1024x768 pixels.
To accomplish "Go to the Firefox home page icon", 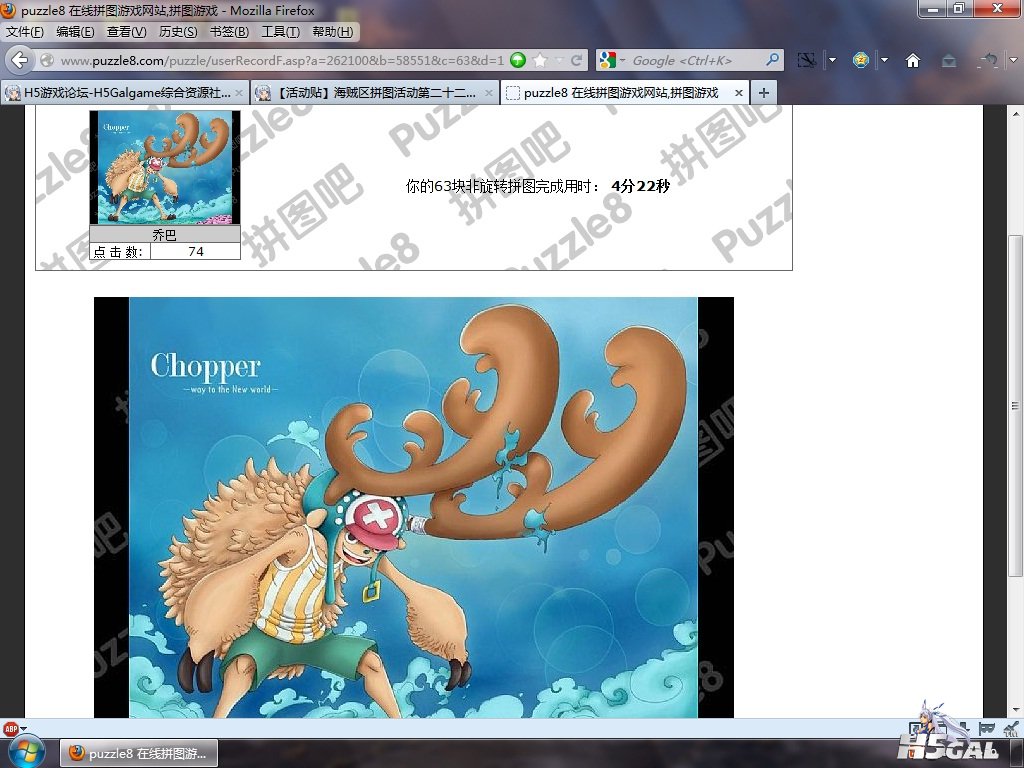I will point(912,60).
